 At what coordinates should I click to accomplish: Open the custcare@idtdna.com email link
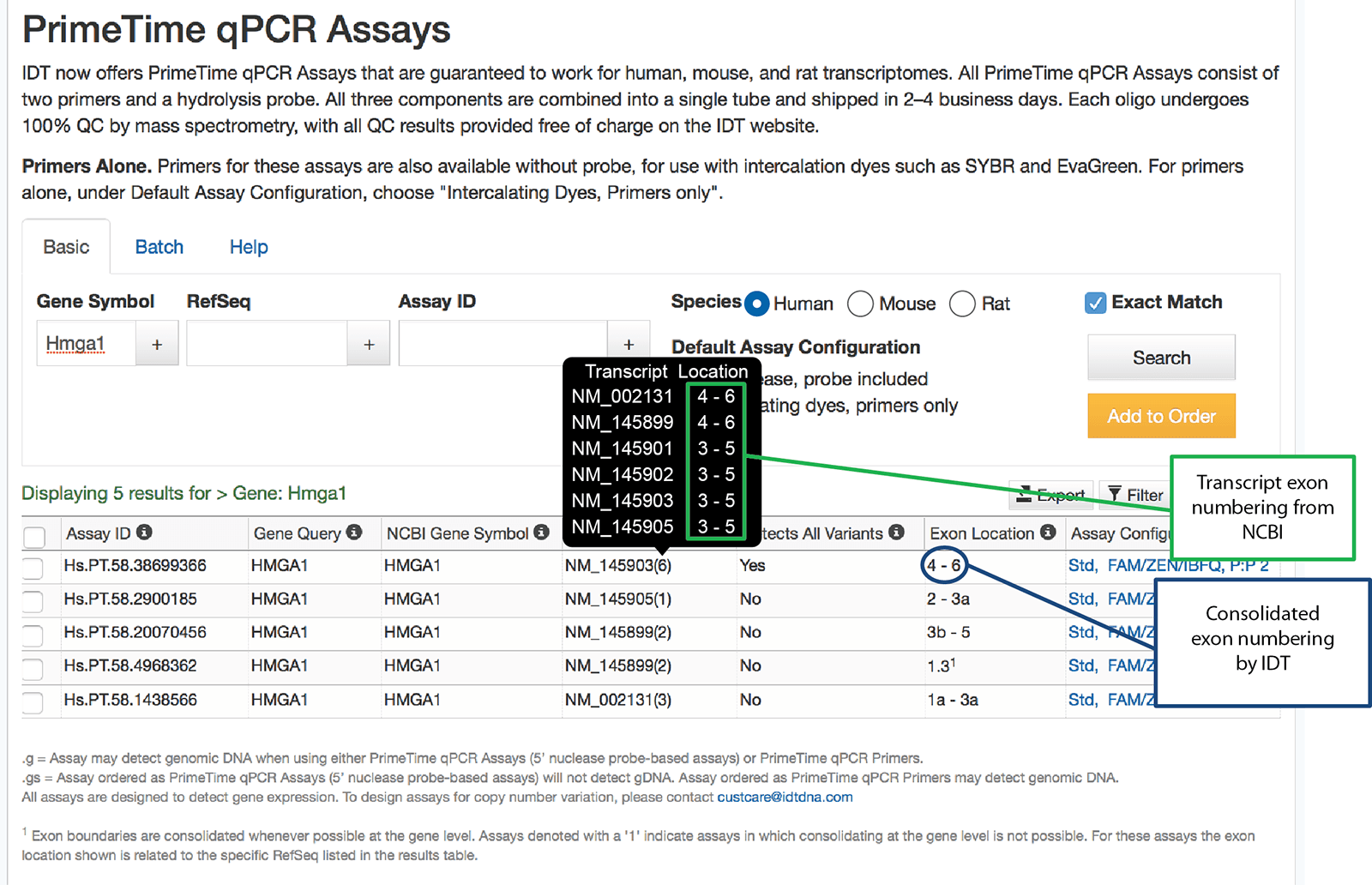coord(785,797)
